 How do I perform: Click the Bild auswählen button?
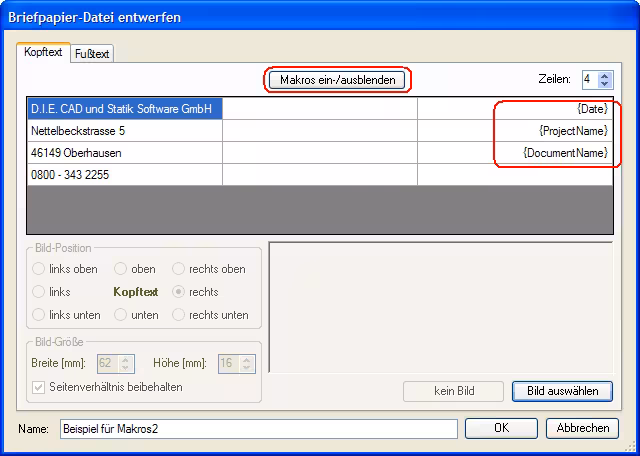562,391
